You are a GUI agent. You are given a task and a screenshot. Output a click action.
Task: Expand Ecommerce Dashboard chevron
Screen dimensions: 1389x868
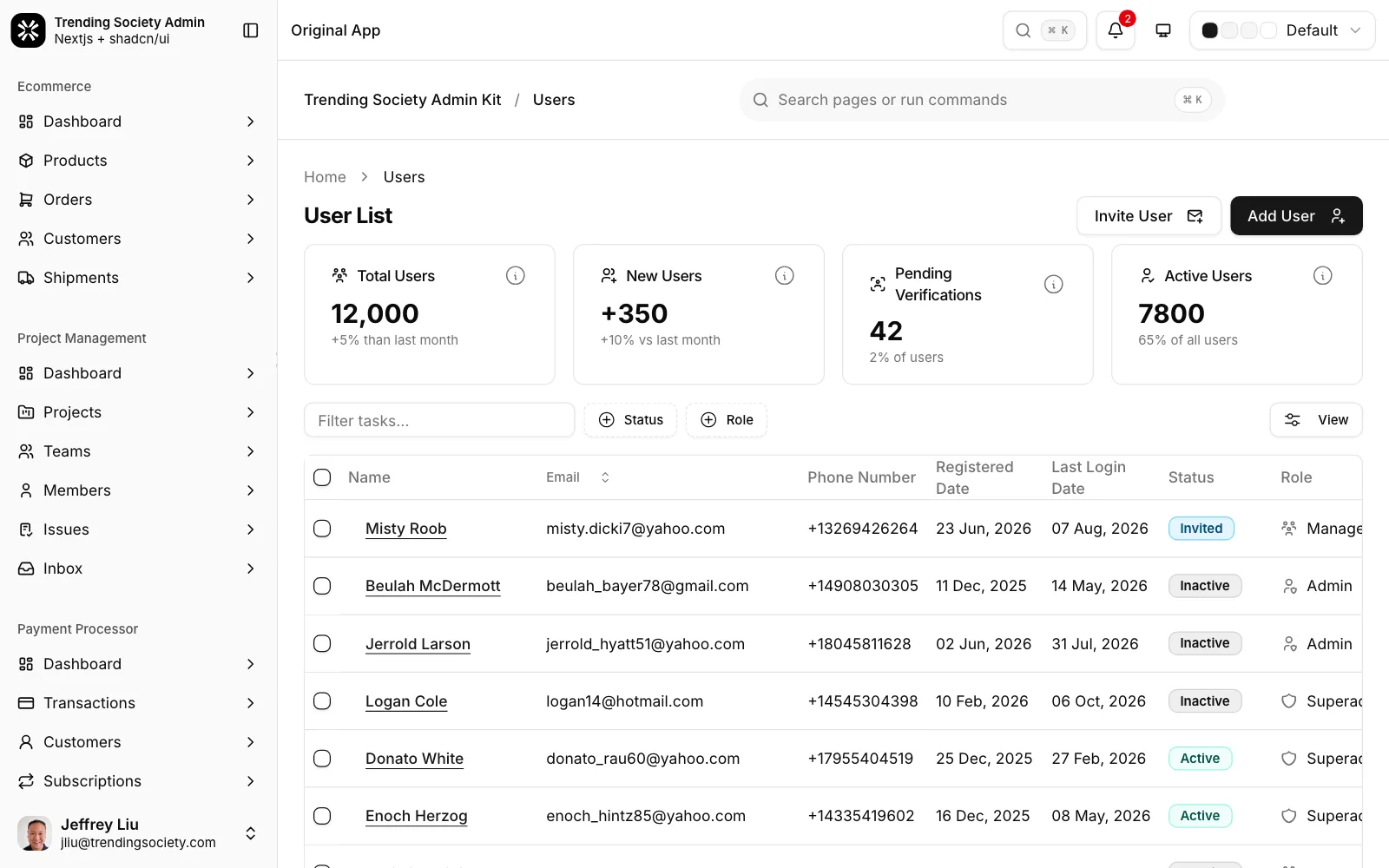tap(250, 122)
